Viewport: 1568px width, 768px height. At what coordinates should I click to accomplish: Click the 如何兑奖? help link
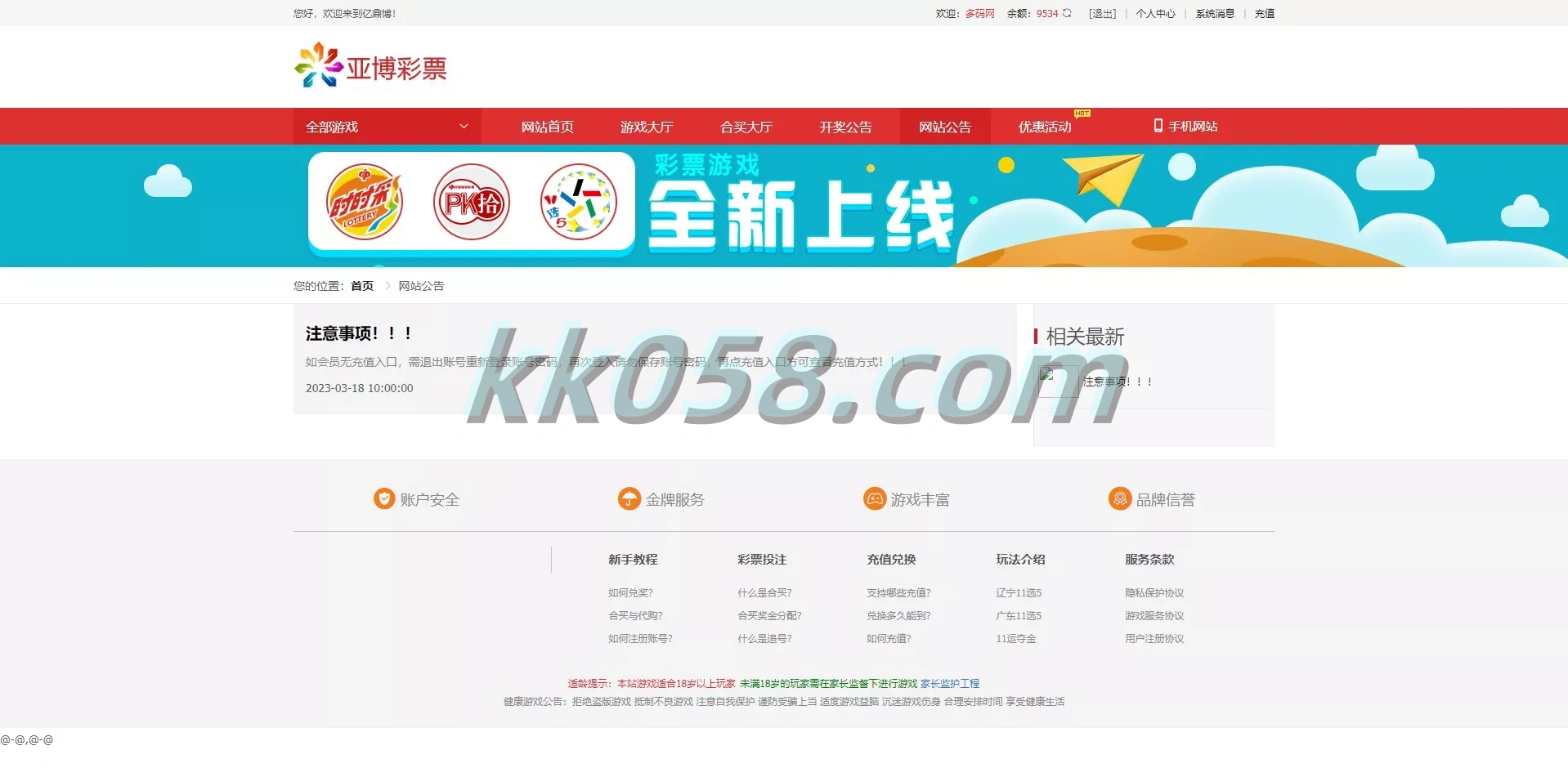630,593
